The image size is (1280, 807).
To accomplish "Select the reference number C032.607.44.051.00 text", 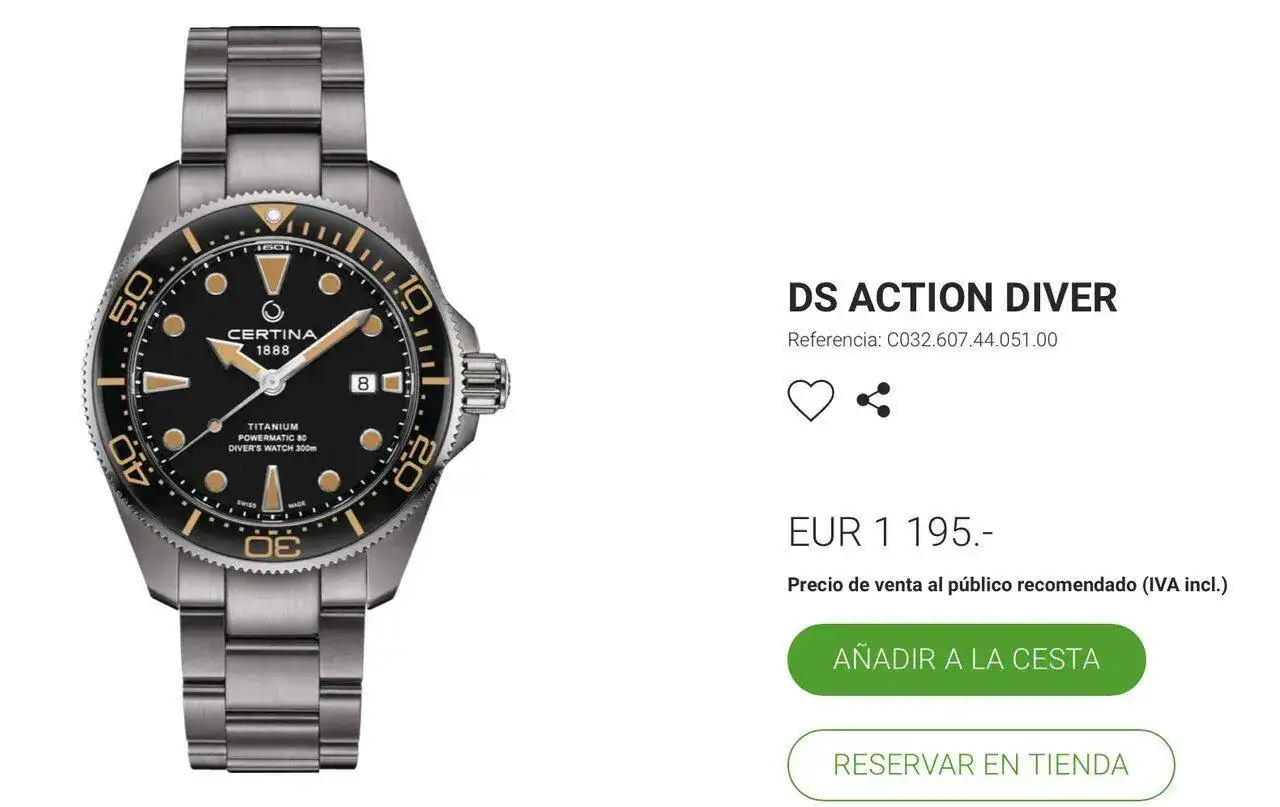I will 972,340.
